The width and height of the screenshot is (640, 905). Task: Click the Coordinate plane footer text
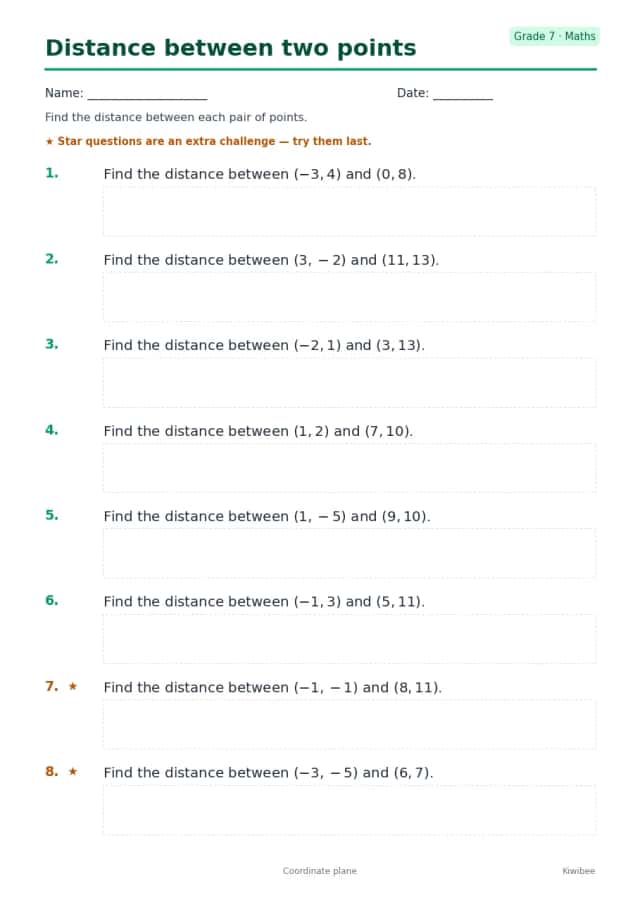point(320,870)
